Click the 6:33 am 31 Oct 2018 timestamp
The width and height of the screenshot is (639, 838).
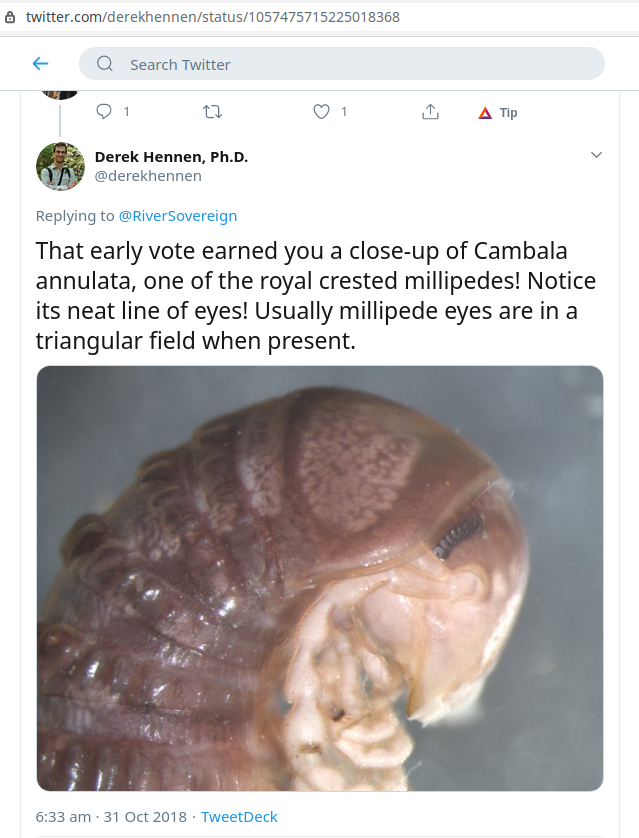point(111,817)
